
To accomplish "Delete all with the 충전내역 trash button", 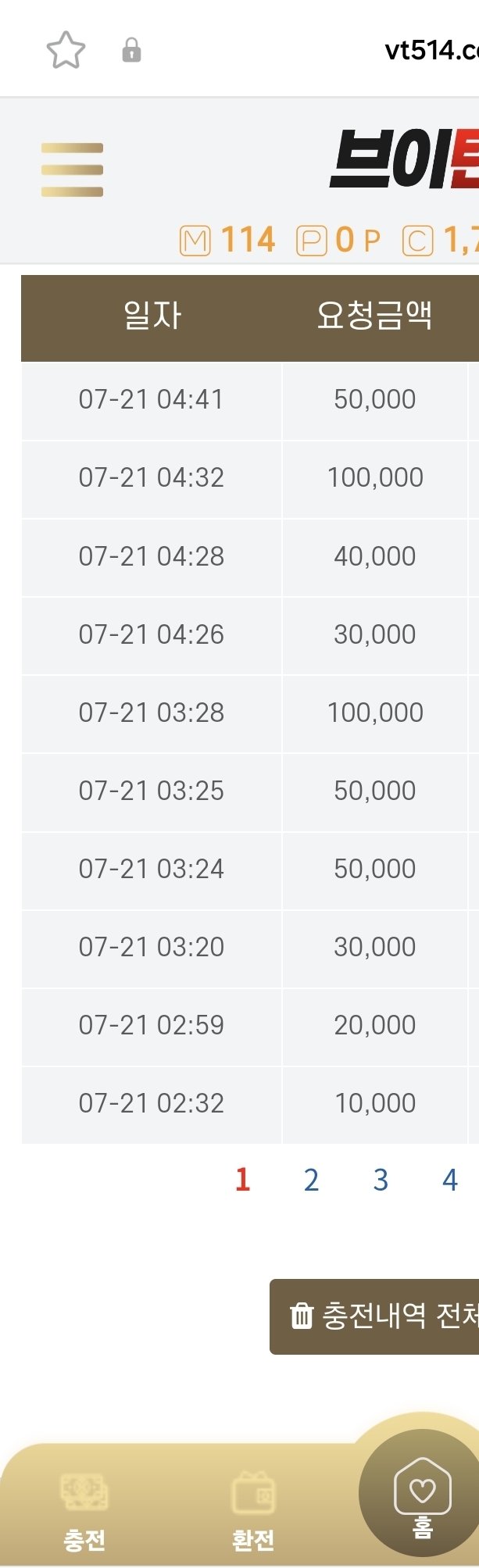I will [374, 1316].
